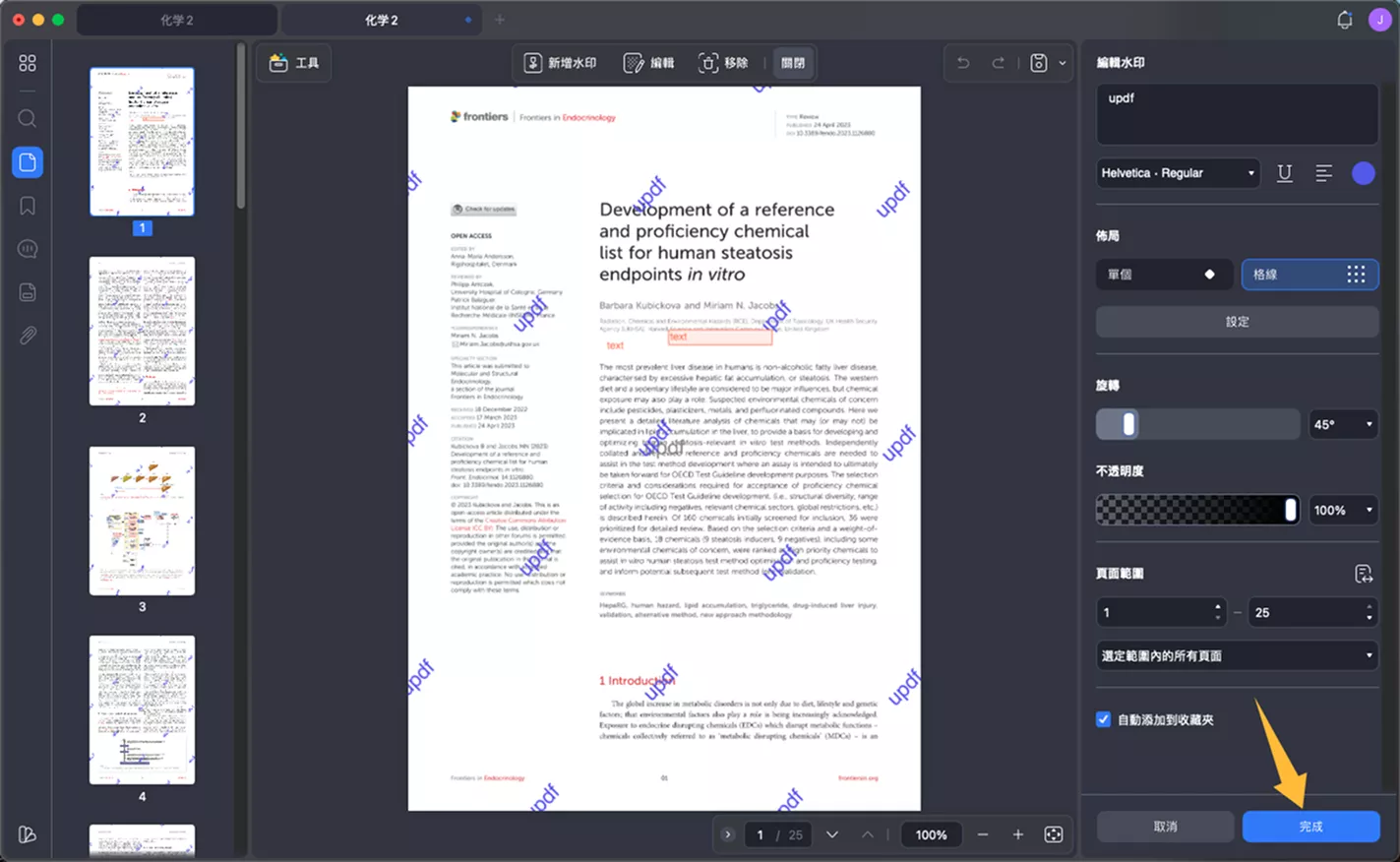Image resolution: width=1400 pixels, height=862 pixels.
Task: Click the layers icon at sidebar bottom
Action: click(28, 834)
